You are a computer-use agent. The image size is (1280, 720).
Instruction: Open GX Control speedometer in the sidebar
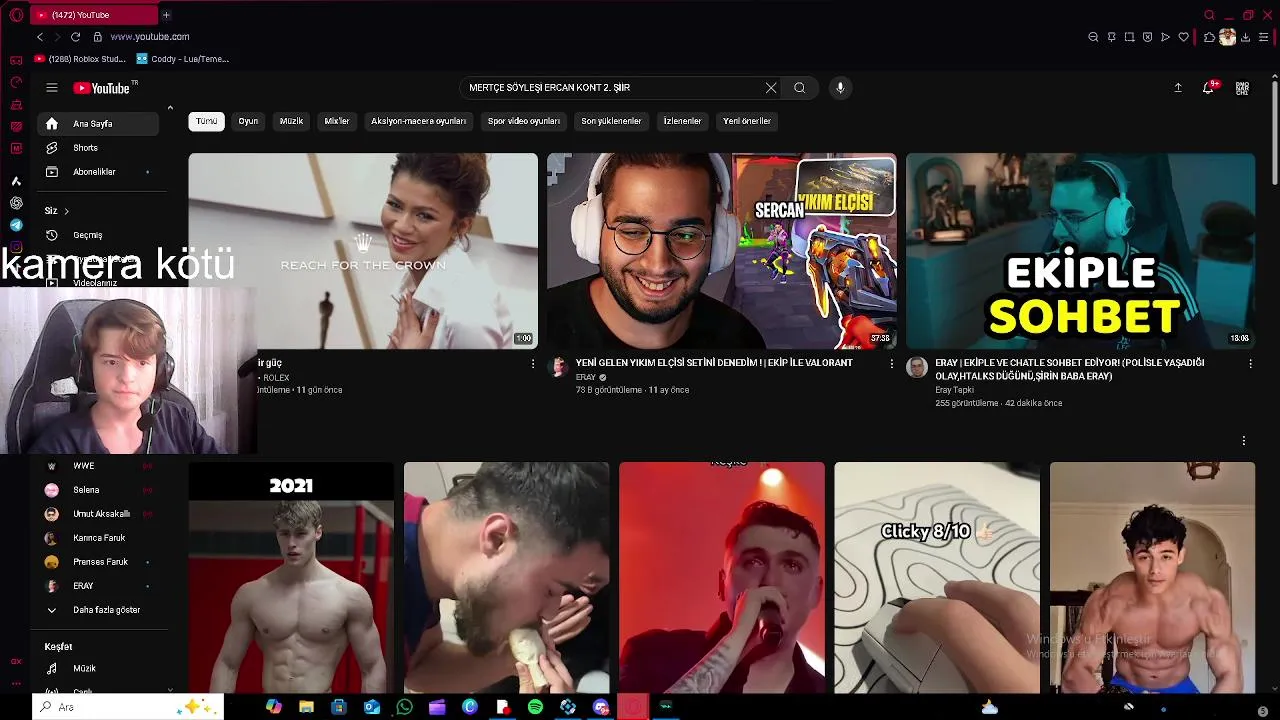(x=16, y=82)
